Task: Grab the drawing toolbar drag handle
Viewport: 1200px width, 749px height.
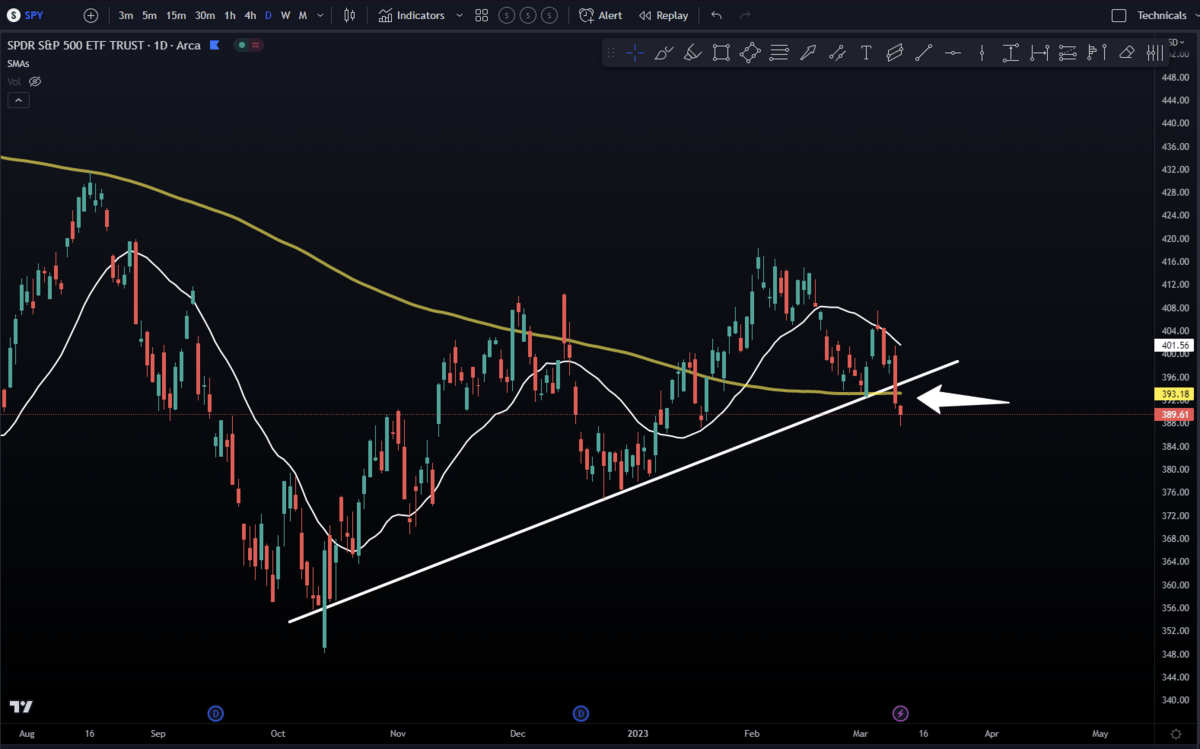Action: [x=611, y=53]
